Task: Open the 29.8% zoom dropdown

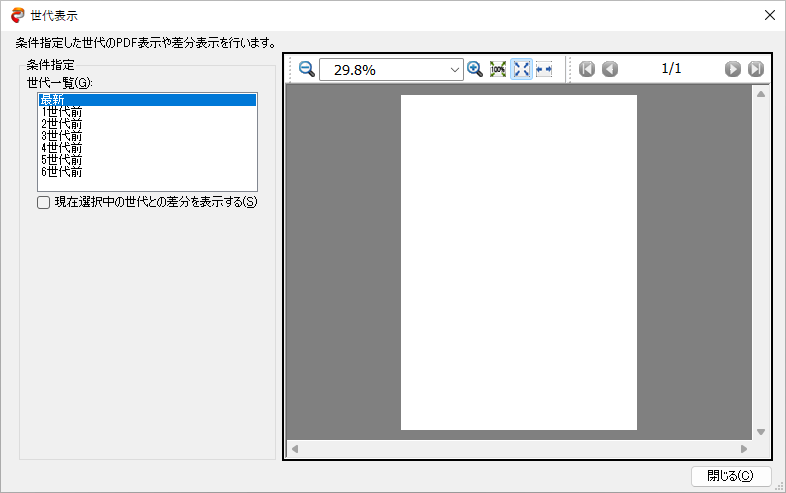Action: pyautogui.click(x=454, y=70)
